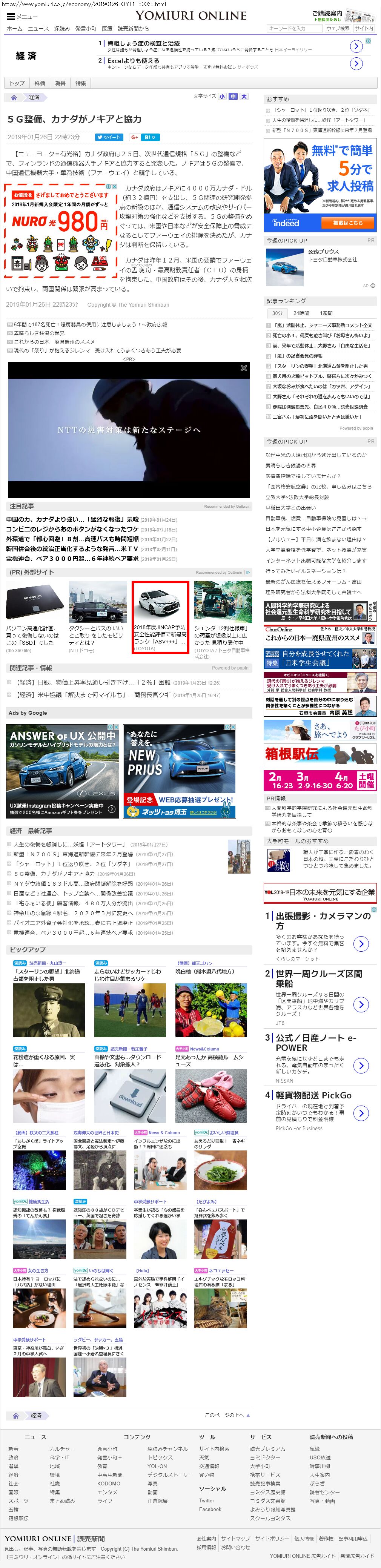Set text size to 中
This screenshot has width=381, height=1568.
(233, 96)
